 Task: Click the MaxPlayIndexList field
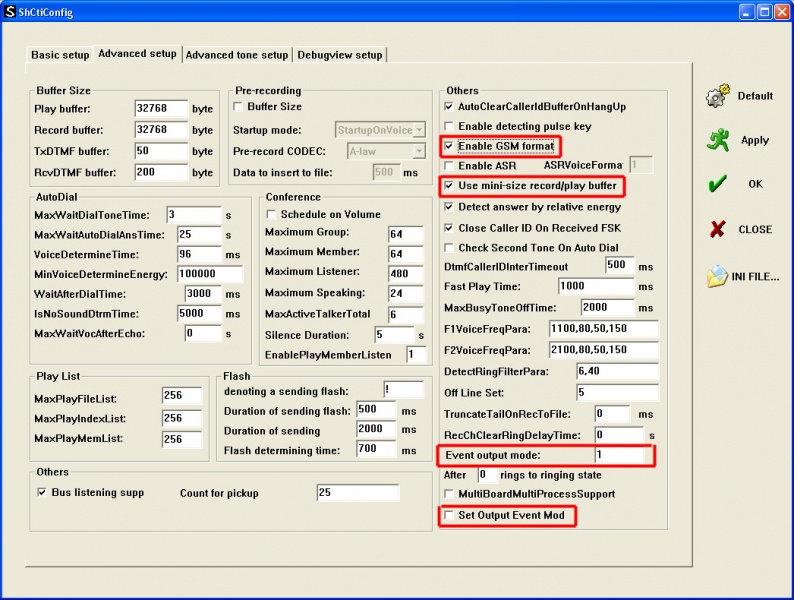click(x=182, y=418)
